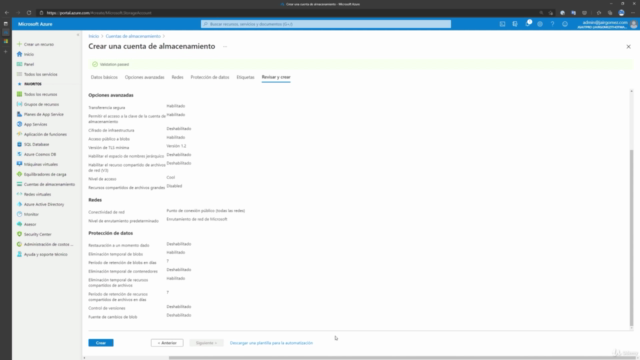This screenshot has width=640, height=360.
Task: Open Grupos de recursos icon
Action: [x=19, y=104]
